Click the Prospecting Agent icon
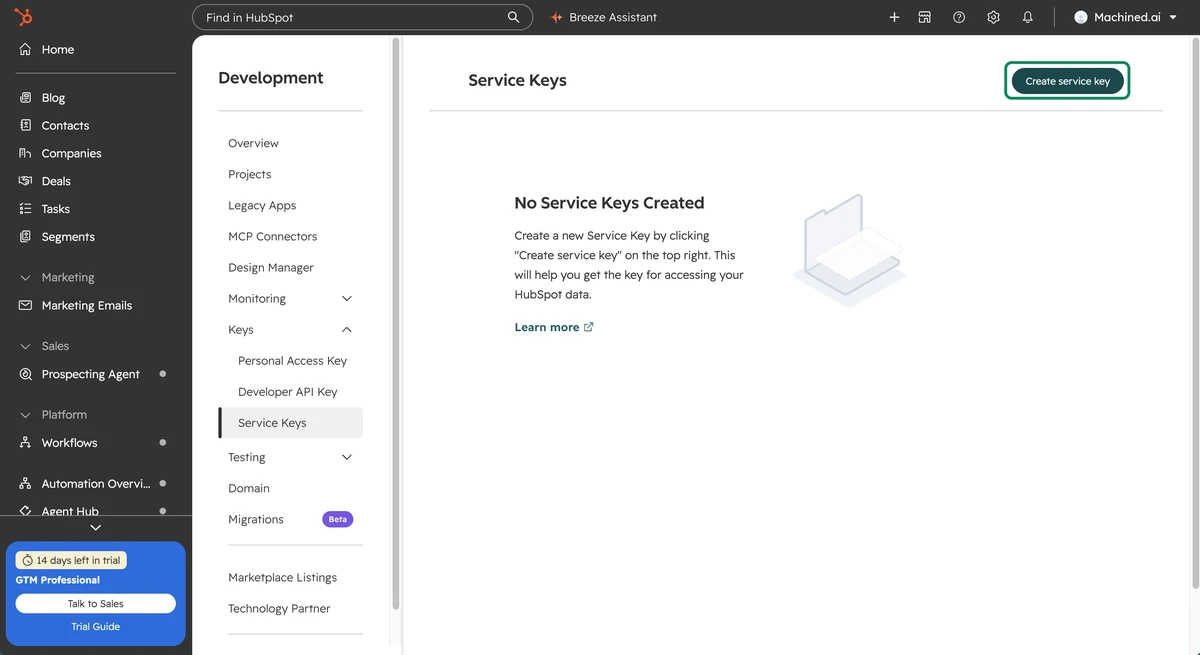Viewport: 1200px width, 655px height. (26, 374)
